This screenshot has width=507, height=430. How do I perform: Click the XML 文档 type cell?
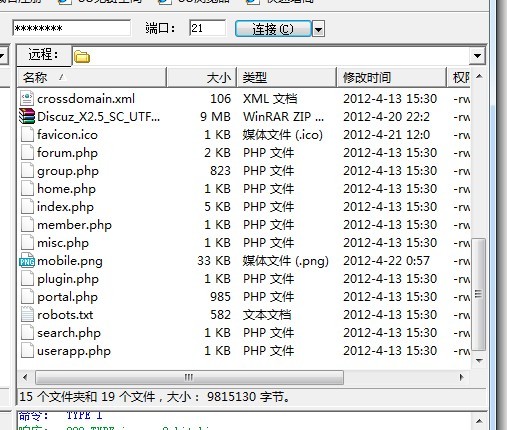pyautogui.click(x=270, y=99)
